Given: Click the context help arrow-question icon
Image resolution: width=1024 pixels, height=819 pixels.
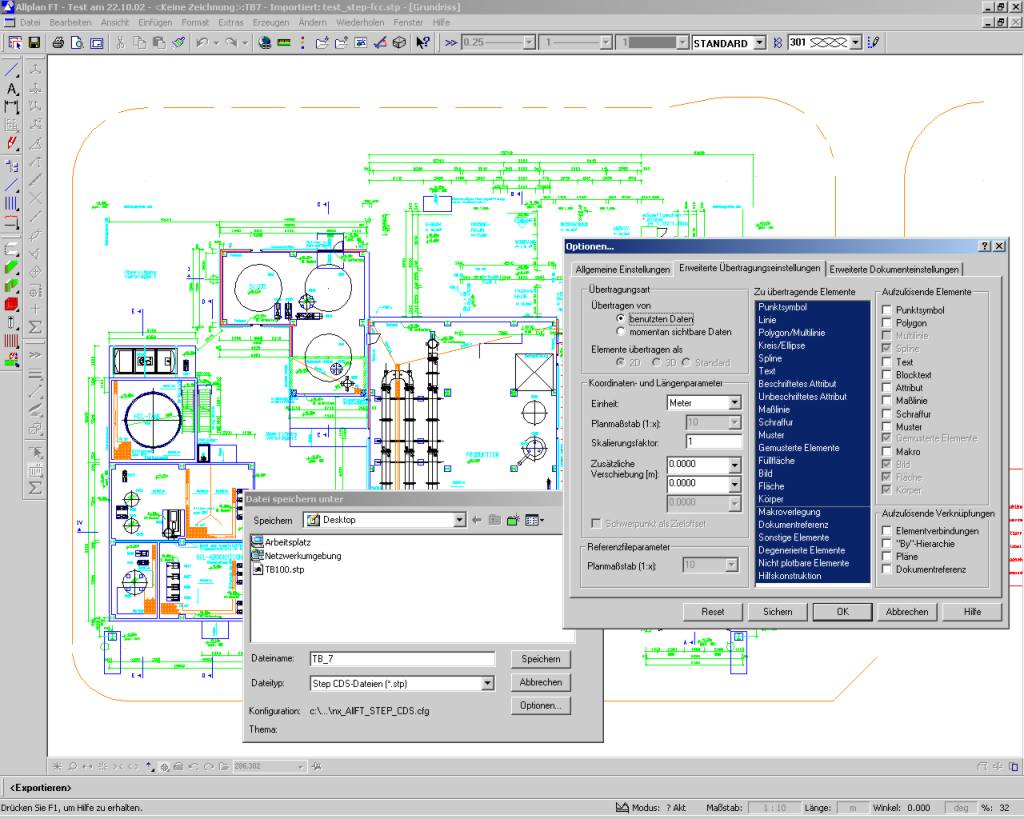Looking at the screenshot, I should [x=422, y=43].
